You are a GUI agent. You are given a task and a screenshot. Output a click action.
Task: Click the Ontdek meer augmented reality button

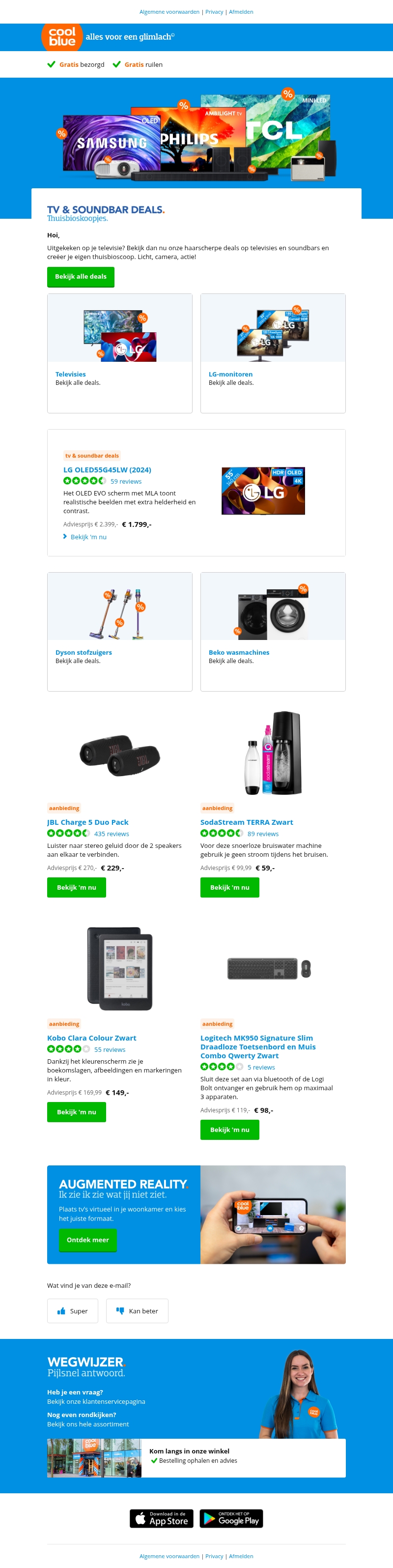click(87, 1239)
